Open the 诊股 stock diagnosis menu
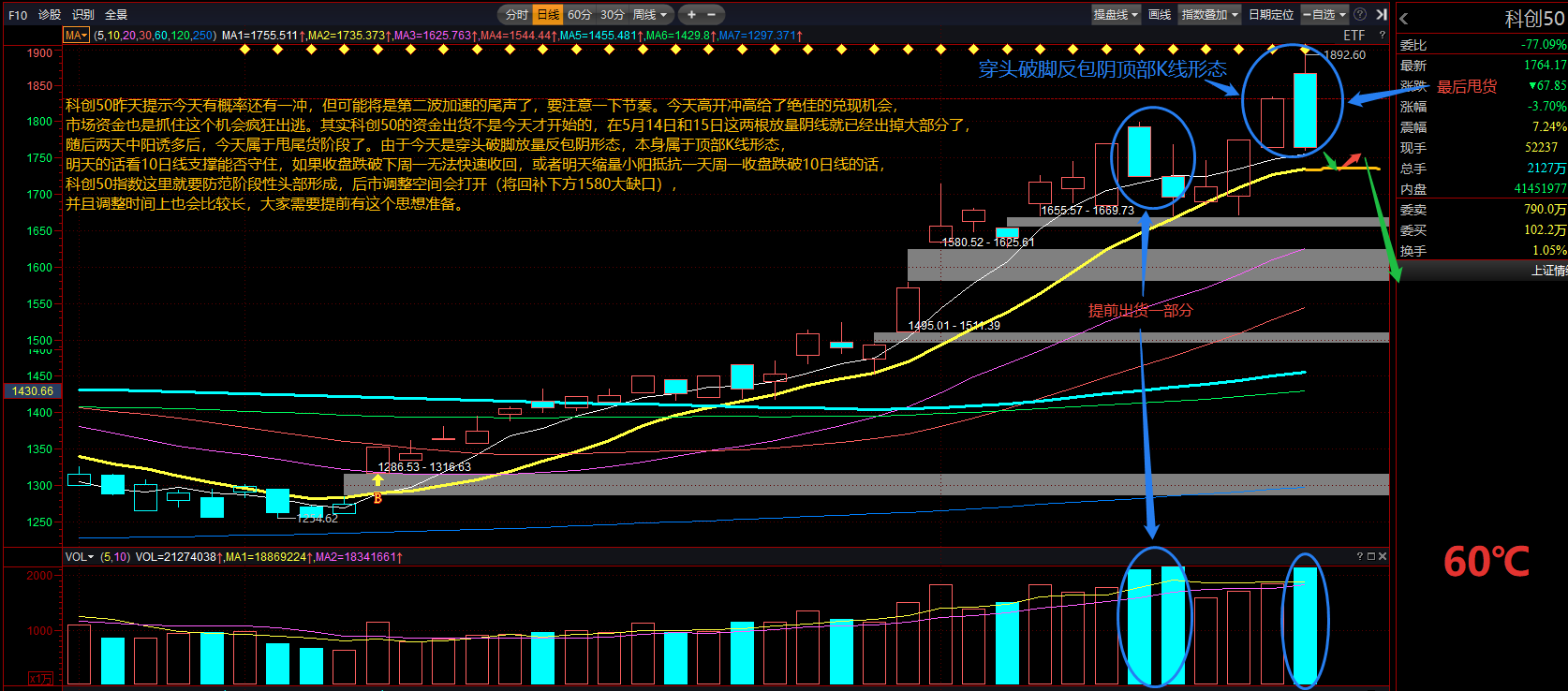1568x691 pixels. point(50,15)
